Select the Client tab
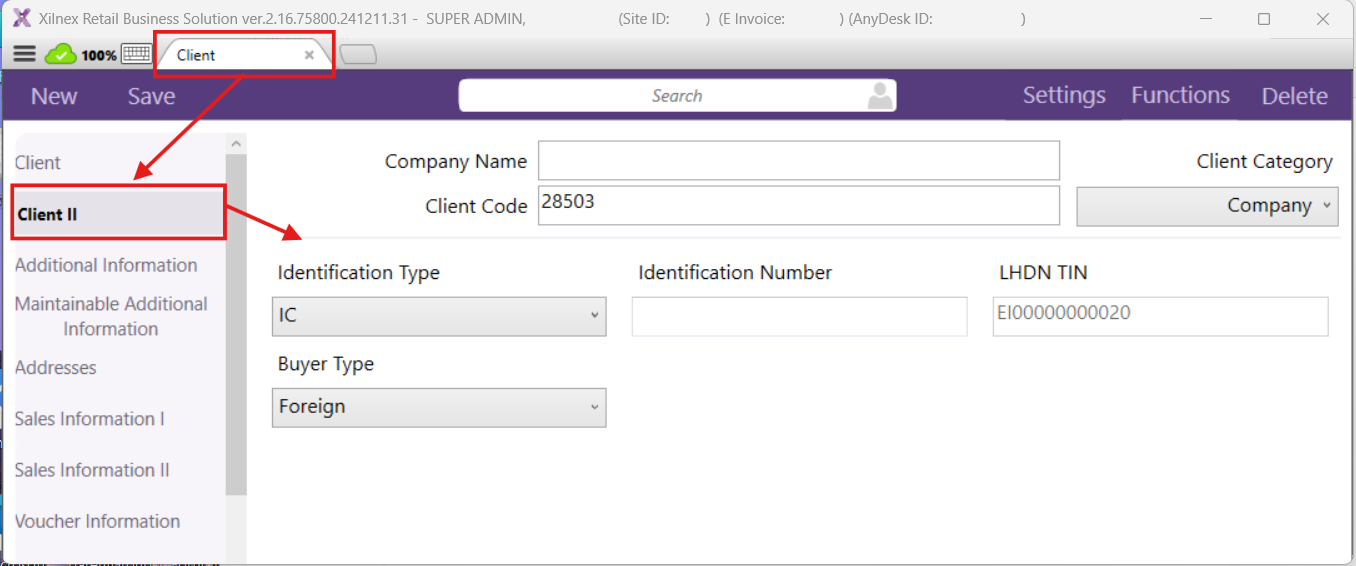 pyautogui.click(x=196, y=55)
